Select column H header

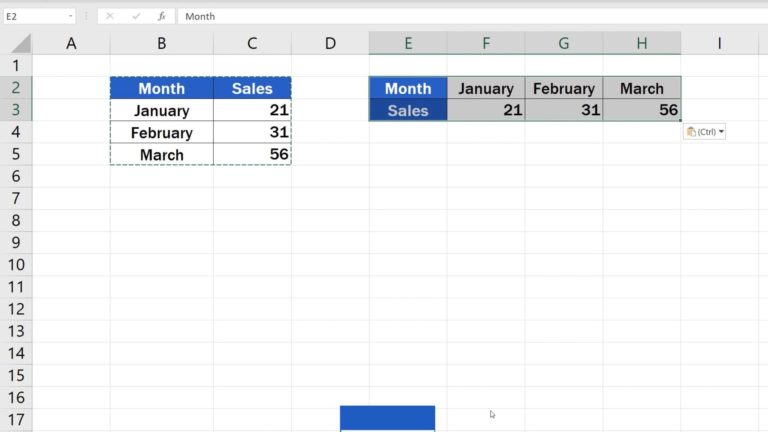[642, 43]
